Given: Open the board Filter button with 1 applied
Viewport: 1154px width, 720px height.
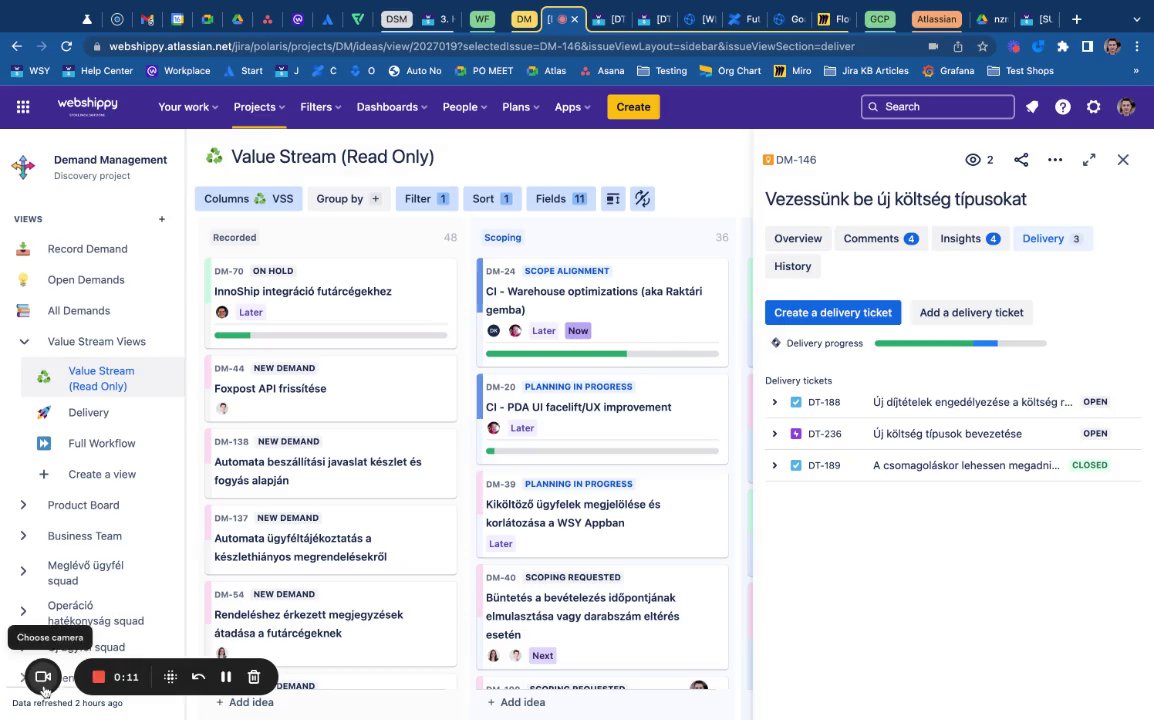Looking at the screenshot, I should 427,199.
